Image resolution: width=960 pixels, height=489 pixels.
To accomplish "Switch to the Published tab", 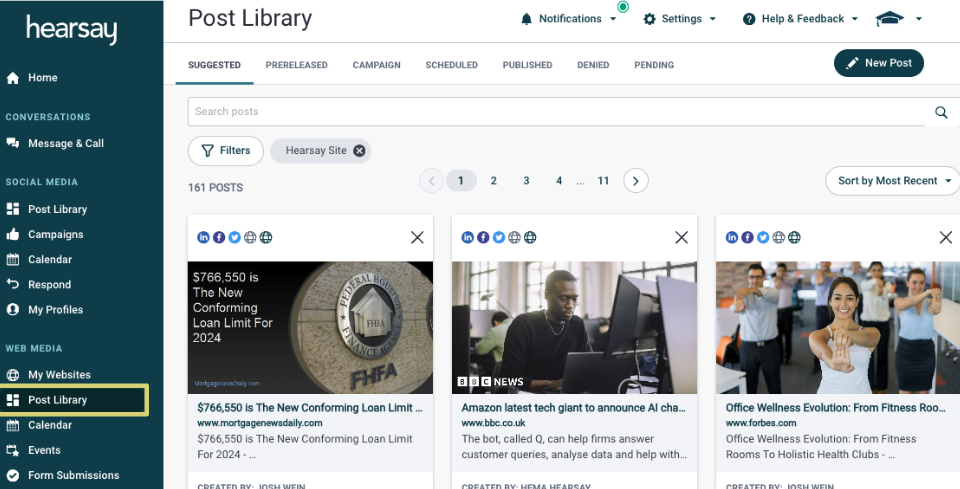I will coord(528,65).
